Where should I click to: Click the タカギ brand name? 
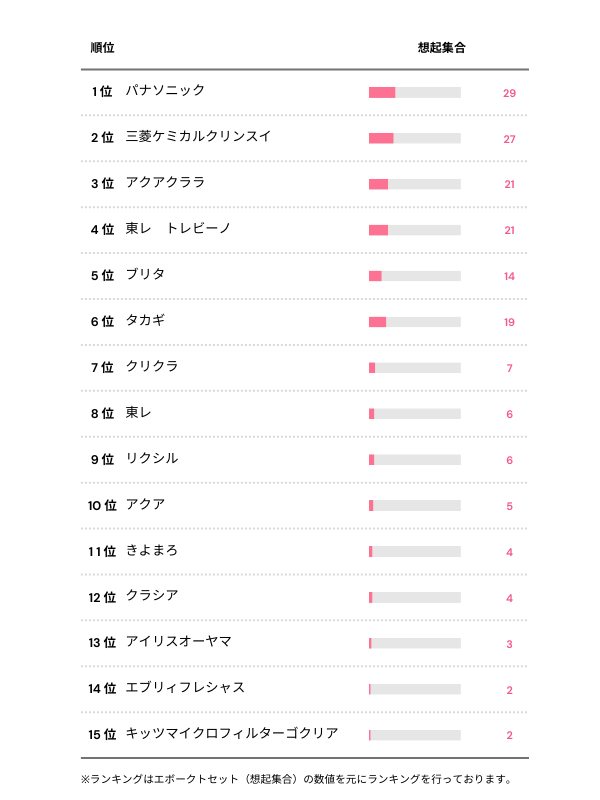coord(145,321)
